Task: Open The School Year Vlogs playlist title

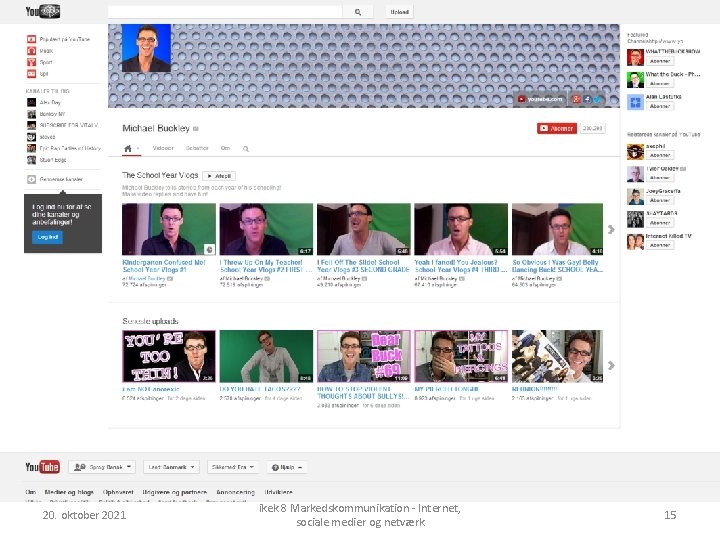Action: [160, 175]
